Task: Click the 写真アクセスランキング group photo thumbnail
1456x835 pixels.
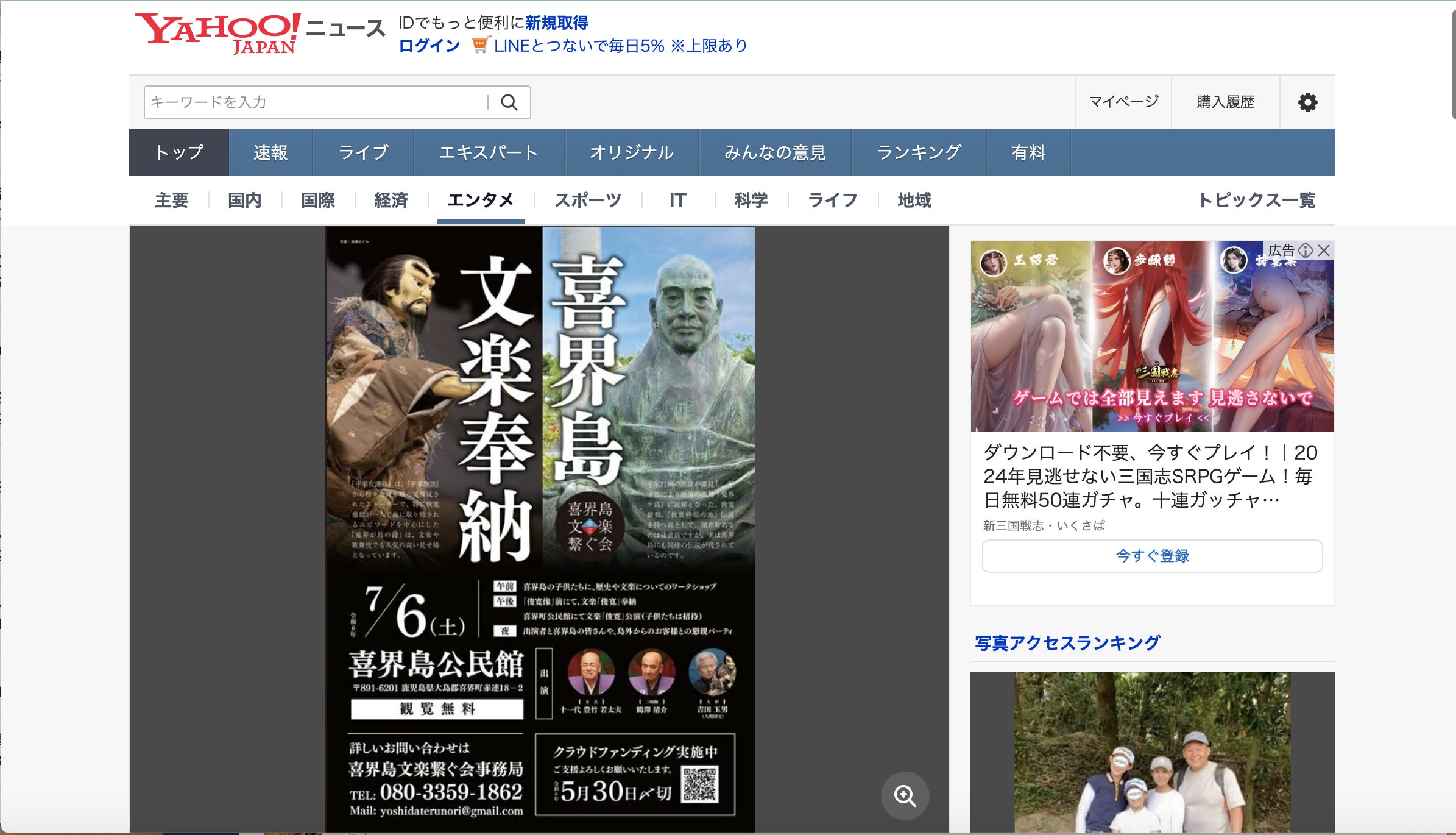Action: (1152, 751)
